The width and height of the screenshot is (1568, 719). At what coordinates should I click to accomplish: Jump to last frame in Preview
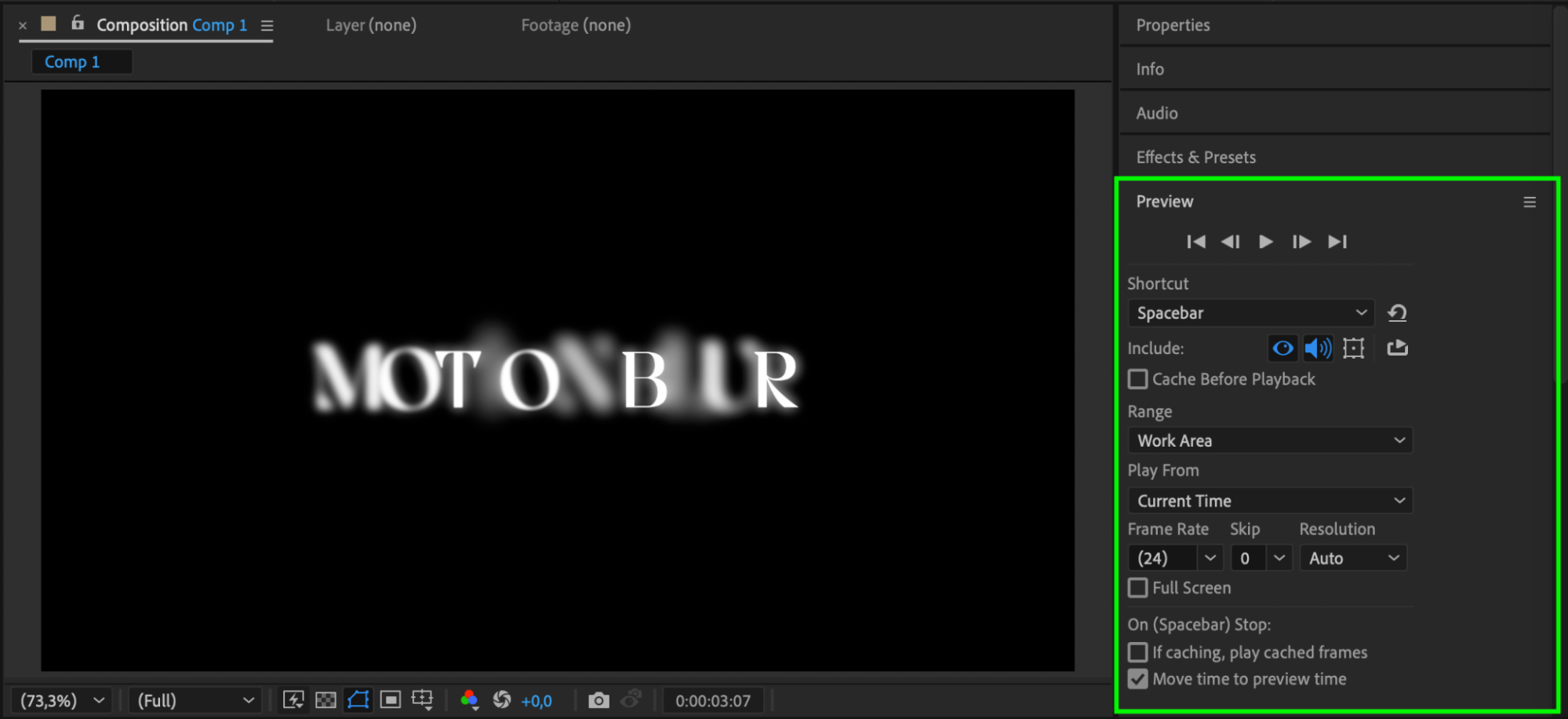click(x=1337, y=242)
